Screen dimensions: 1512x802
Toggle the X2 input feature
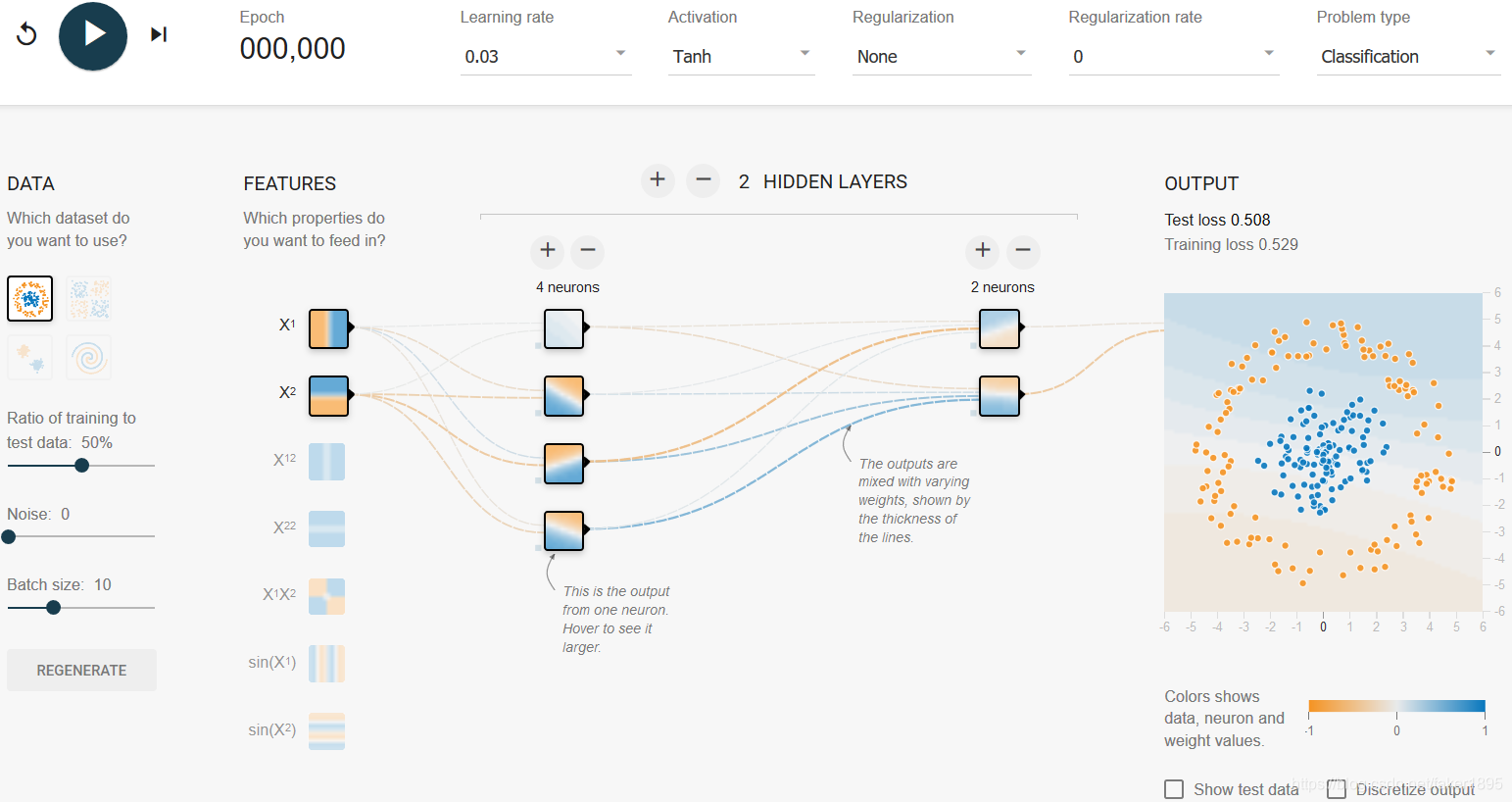328,396
